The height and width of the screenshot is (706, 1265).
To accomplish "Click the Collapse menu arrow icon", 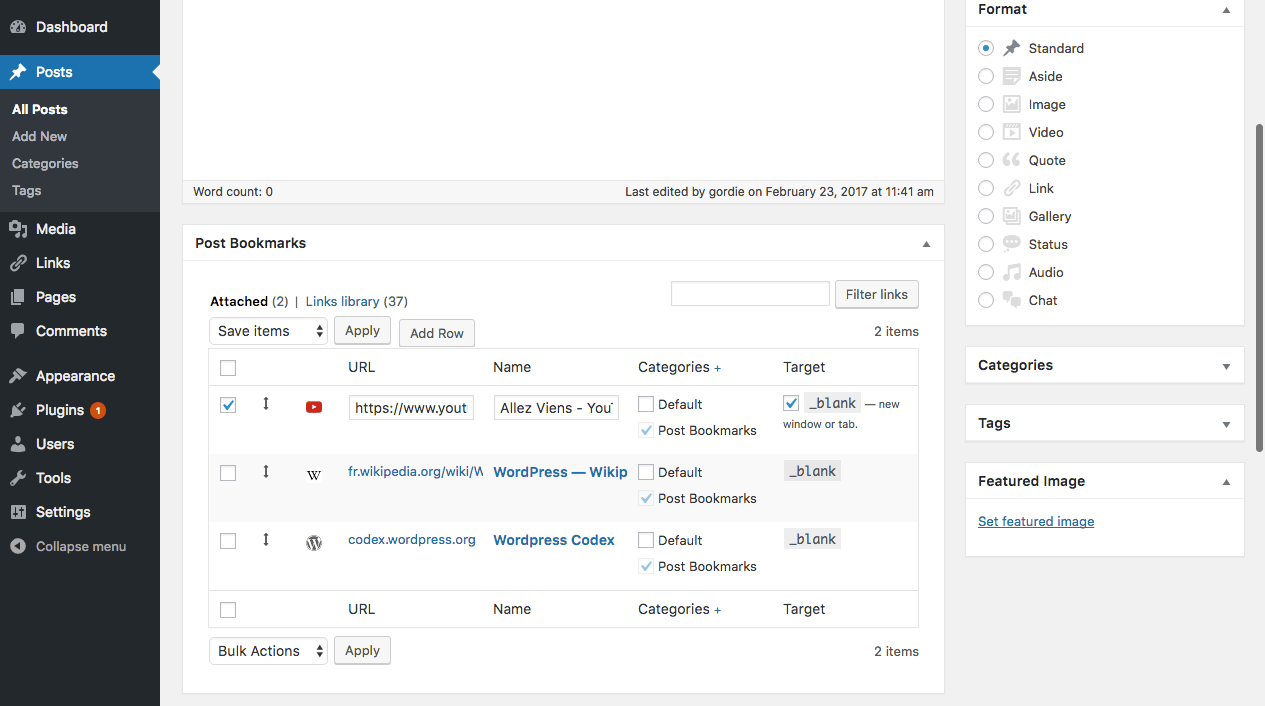I will (x=18, y=546).
